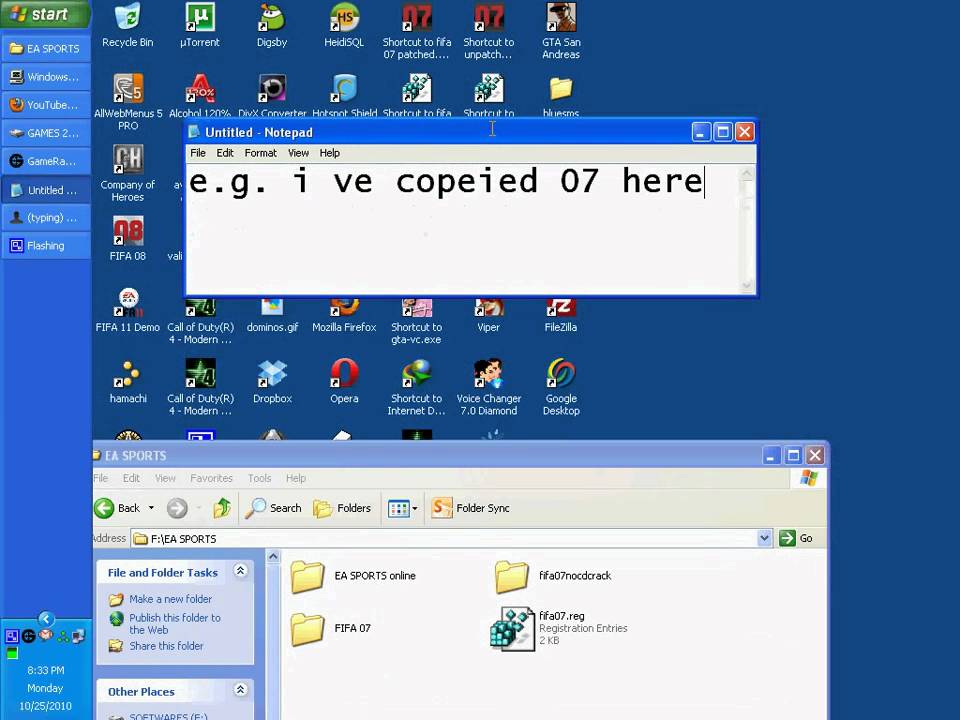Collapse the File and Folder Tasks panel

(241, 571)
